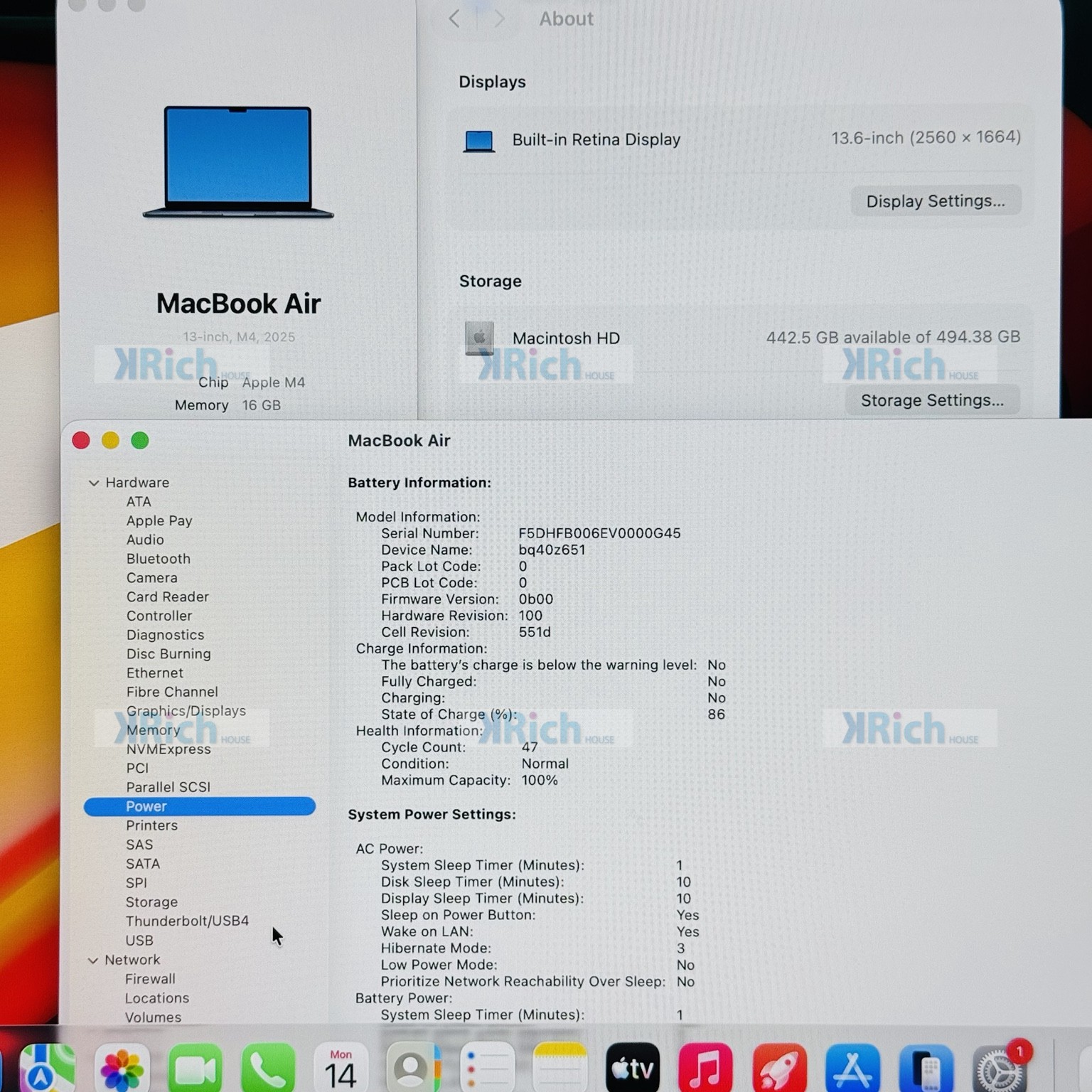The image size is (1092, 1092).
Task: Open the Photos app in Dock
Action: (x=122, y=1067)
